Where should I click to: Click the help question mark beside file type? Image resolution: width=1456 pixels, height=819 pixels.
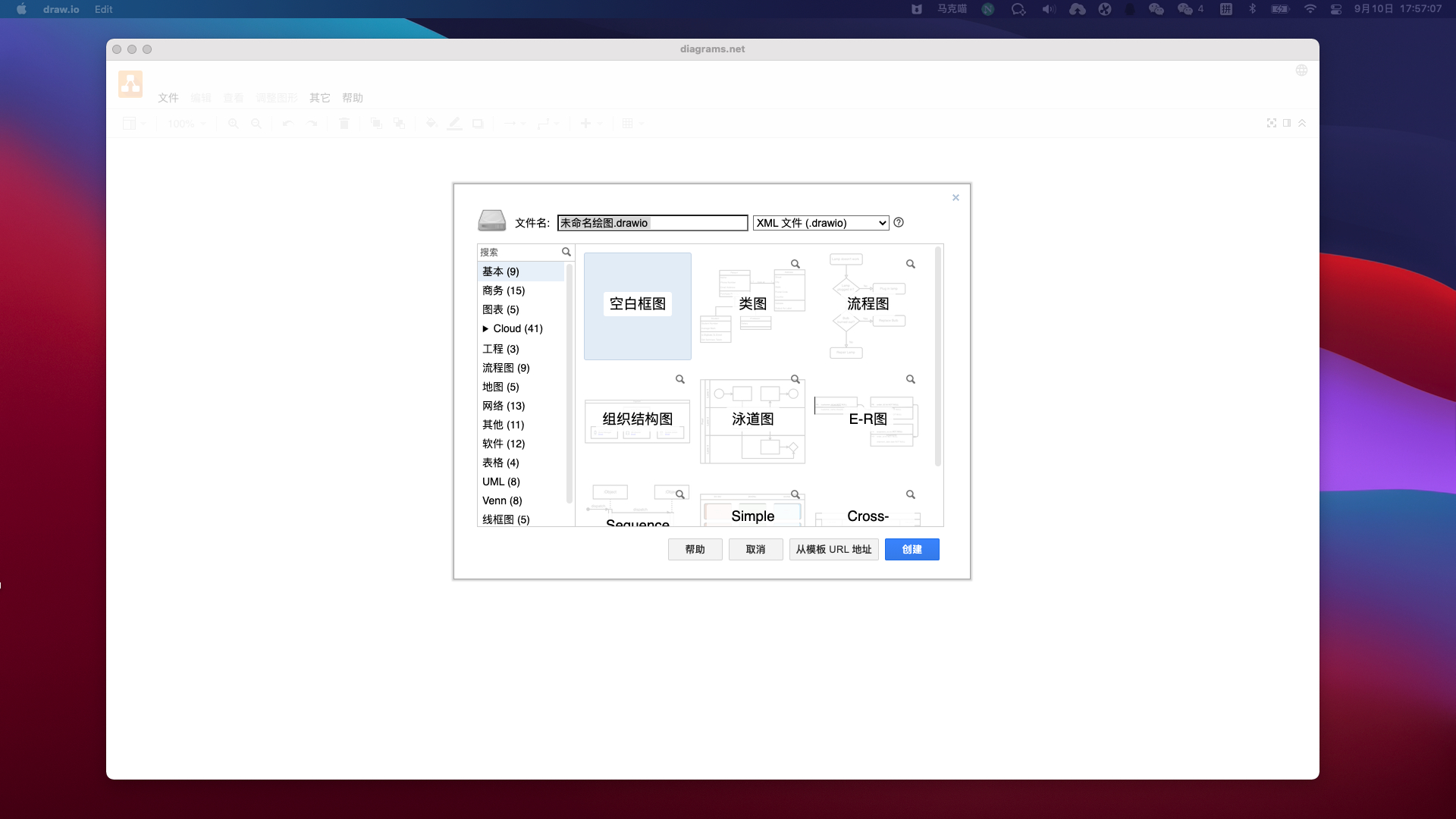click(899, 222)
